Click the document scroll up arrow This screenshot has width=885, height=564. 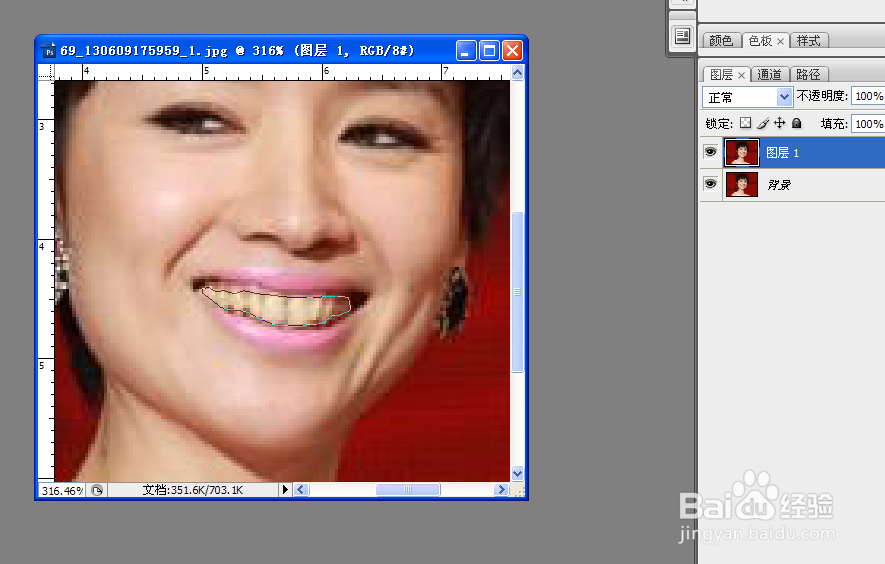(x=518, y=72)
